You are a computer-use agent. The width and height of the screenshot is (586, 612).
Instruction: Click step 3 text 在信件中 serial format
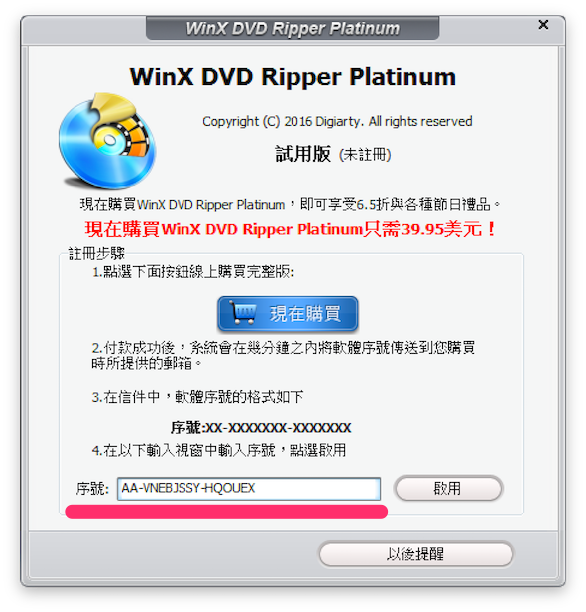pos(197,397)
